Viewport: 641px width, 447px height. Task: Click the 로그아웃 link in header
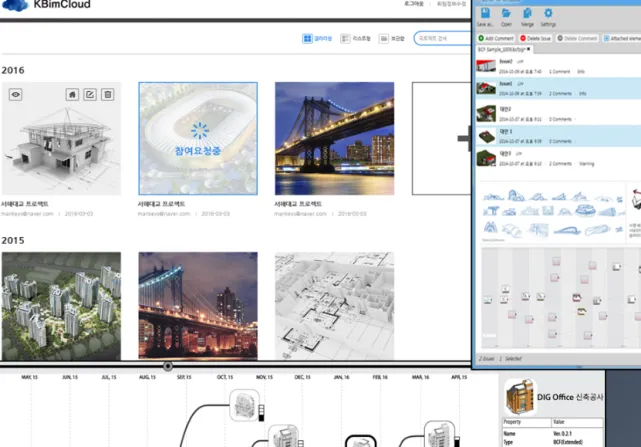[x=414, y=4]
